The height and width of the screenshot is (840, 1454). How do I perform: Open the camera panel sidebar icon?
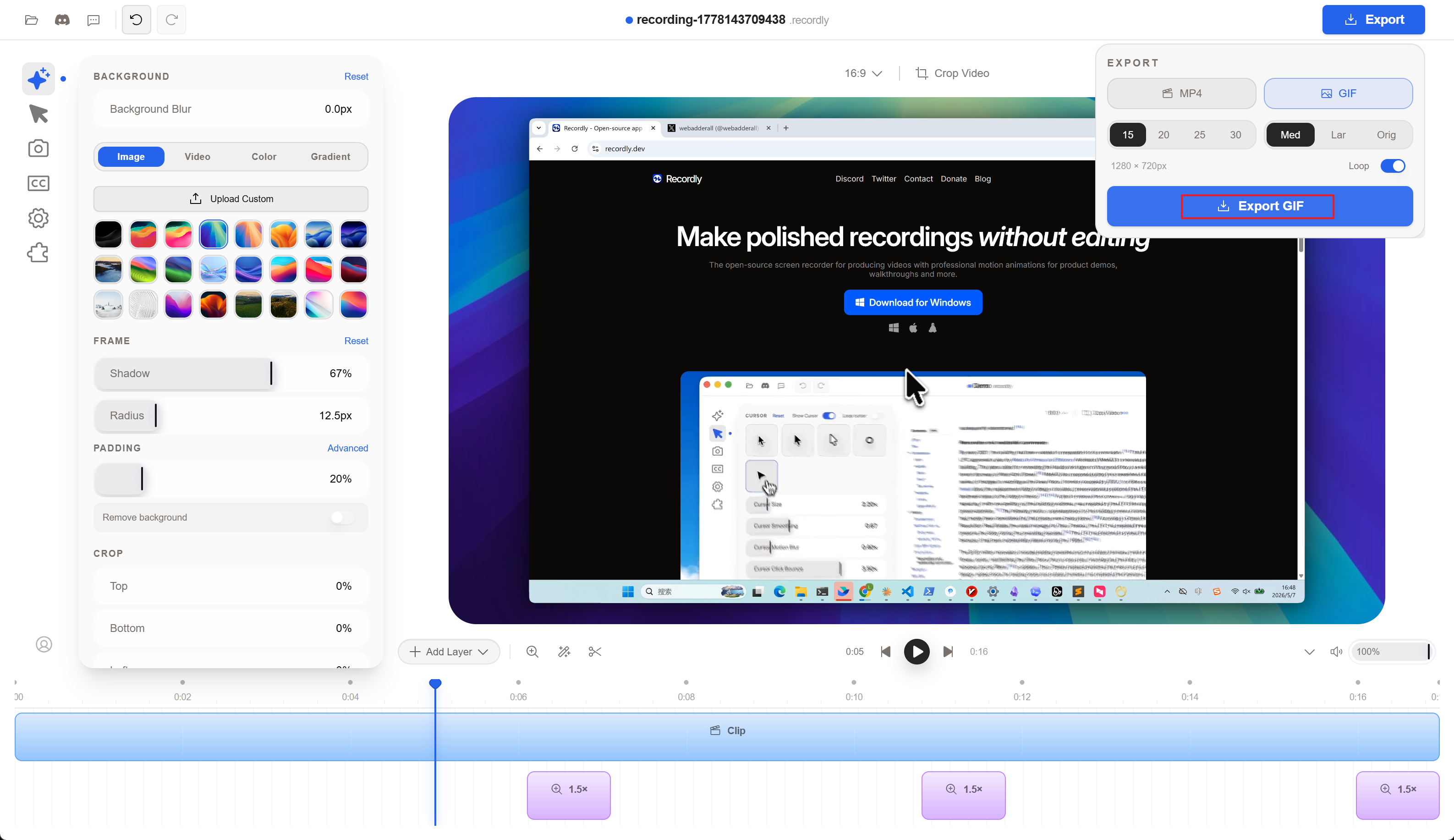38,148
